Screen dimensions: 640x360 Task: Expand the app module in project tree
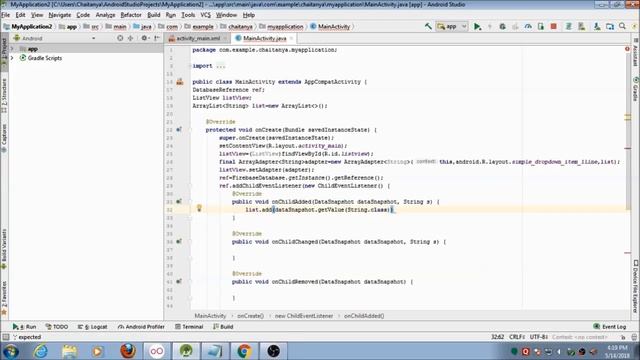click(12, 49)
